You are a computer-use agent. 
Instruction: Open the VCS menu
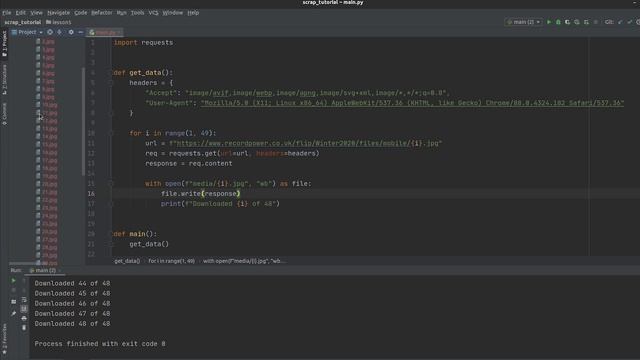pos(153,13)
